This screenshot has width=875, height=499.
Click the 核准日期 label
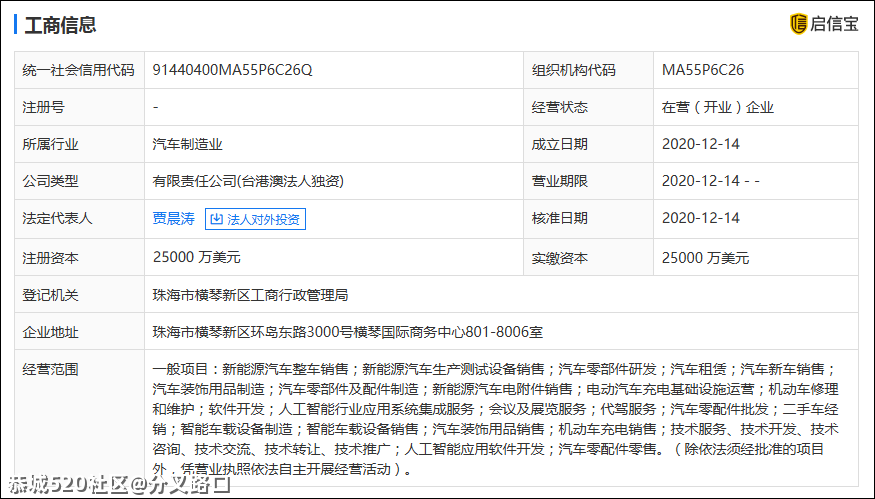tap(560, 218)
